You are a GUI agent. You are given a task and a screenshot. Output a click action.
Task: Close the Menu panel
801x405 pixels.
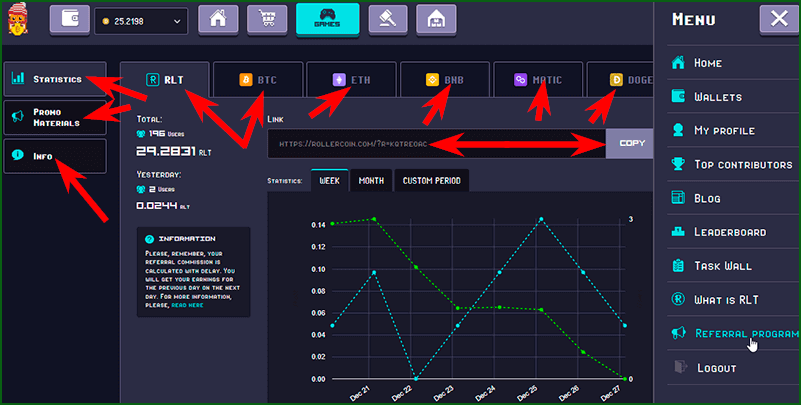(779, 19)
